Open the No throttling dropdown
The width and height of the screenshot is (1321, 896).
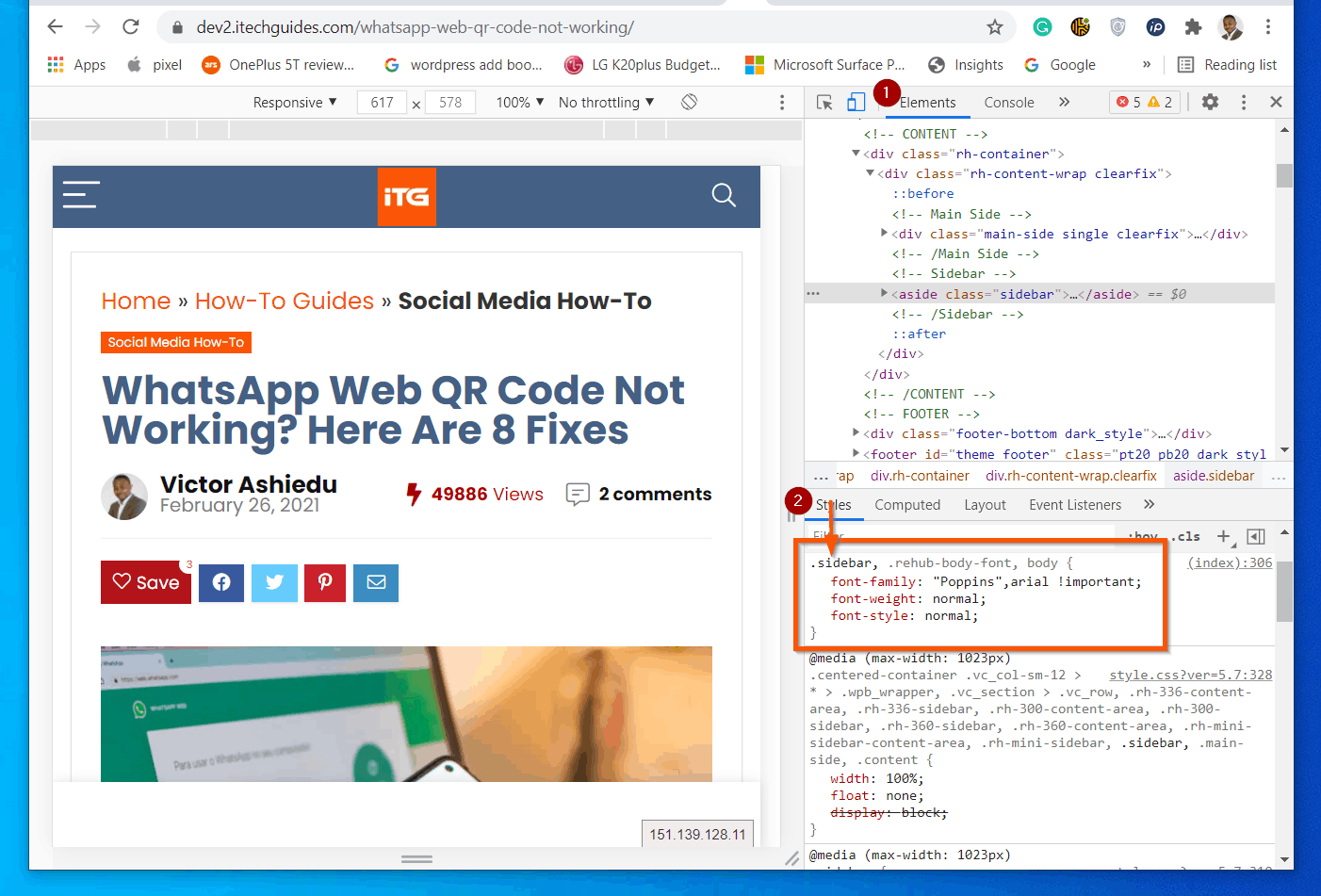(x=606, y=102)
